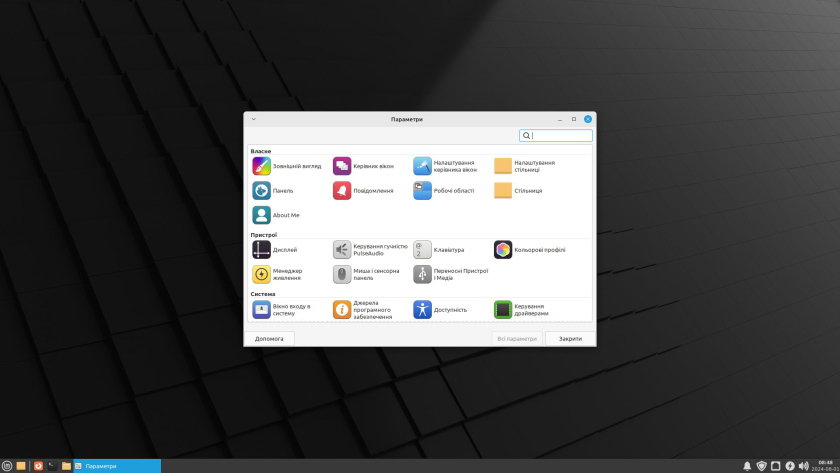Open Кольорові профілі color profiles
This screenshot has height=473, width=840.
530,250
